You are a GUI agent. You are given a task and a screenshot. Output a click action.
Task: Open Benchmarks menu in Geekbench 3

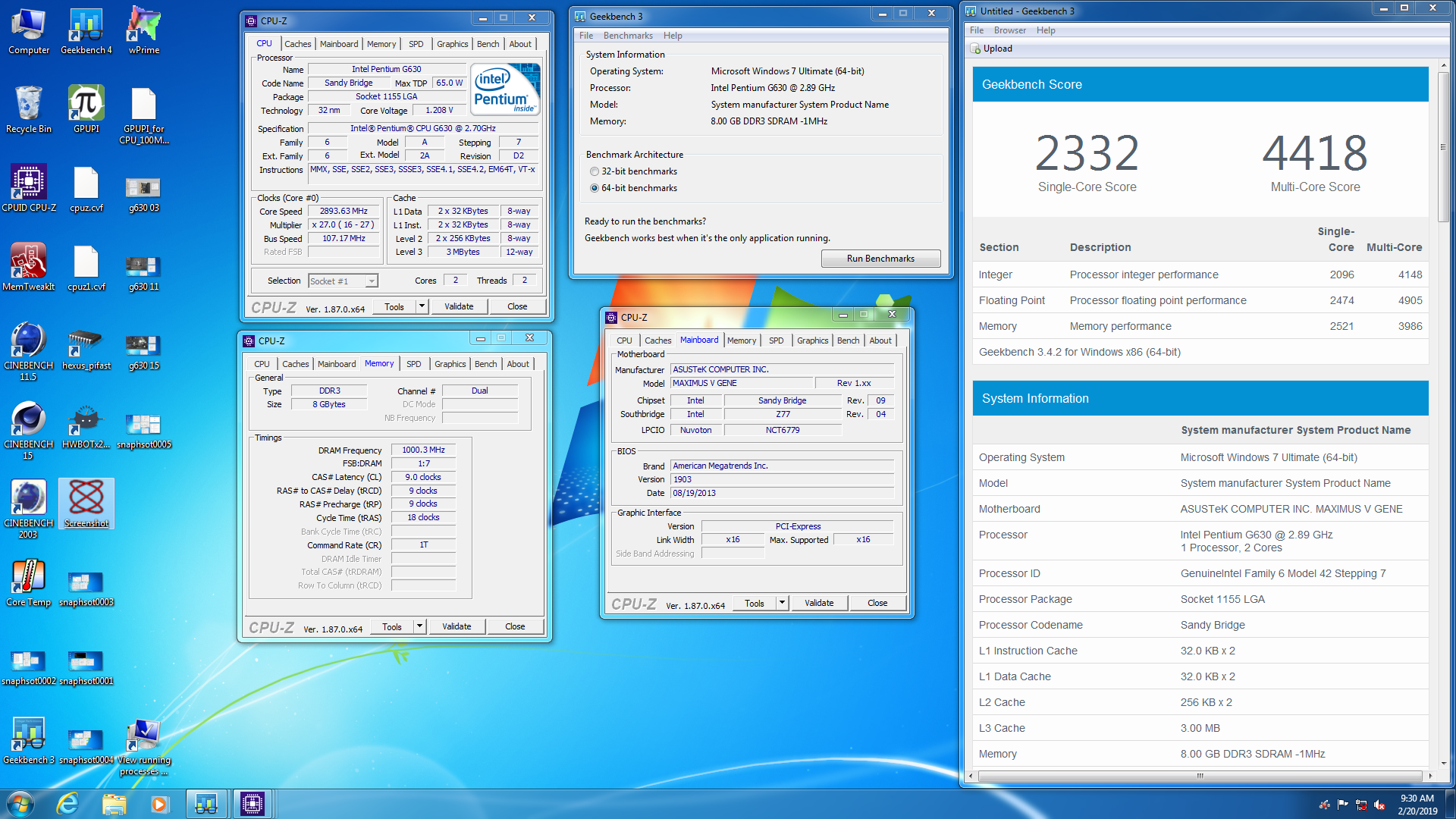(628, 36)
